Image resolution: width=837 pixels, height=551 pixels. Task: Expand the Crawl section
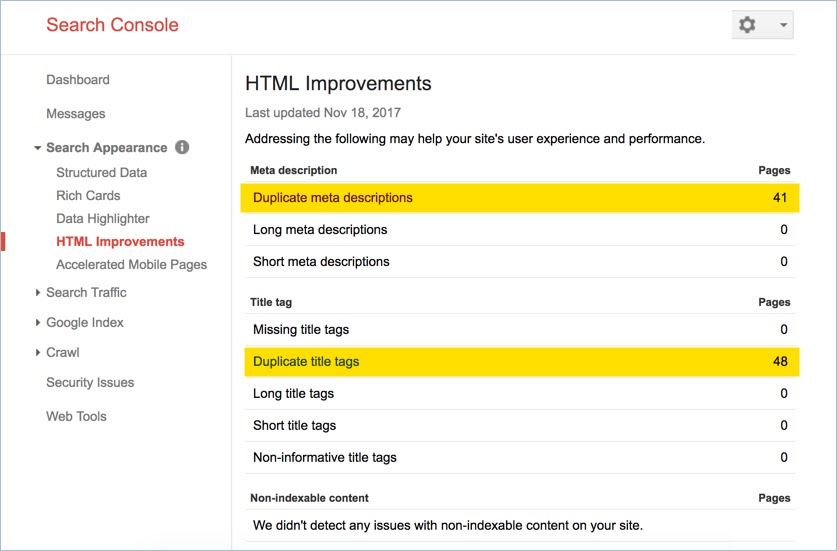tap(62, 352)
